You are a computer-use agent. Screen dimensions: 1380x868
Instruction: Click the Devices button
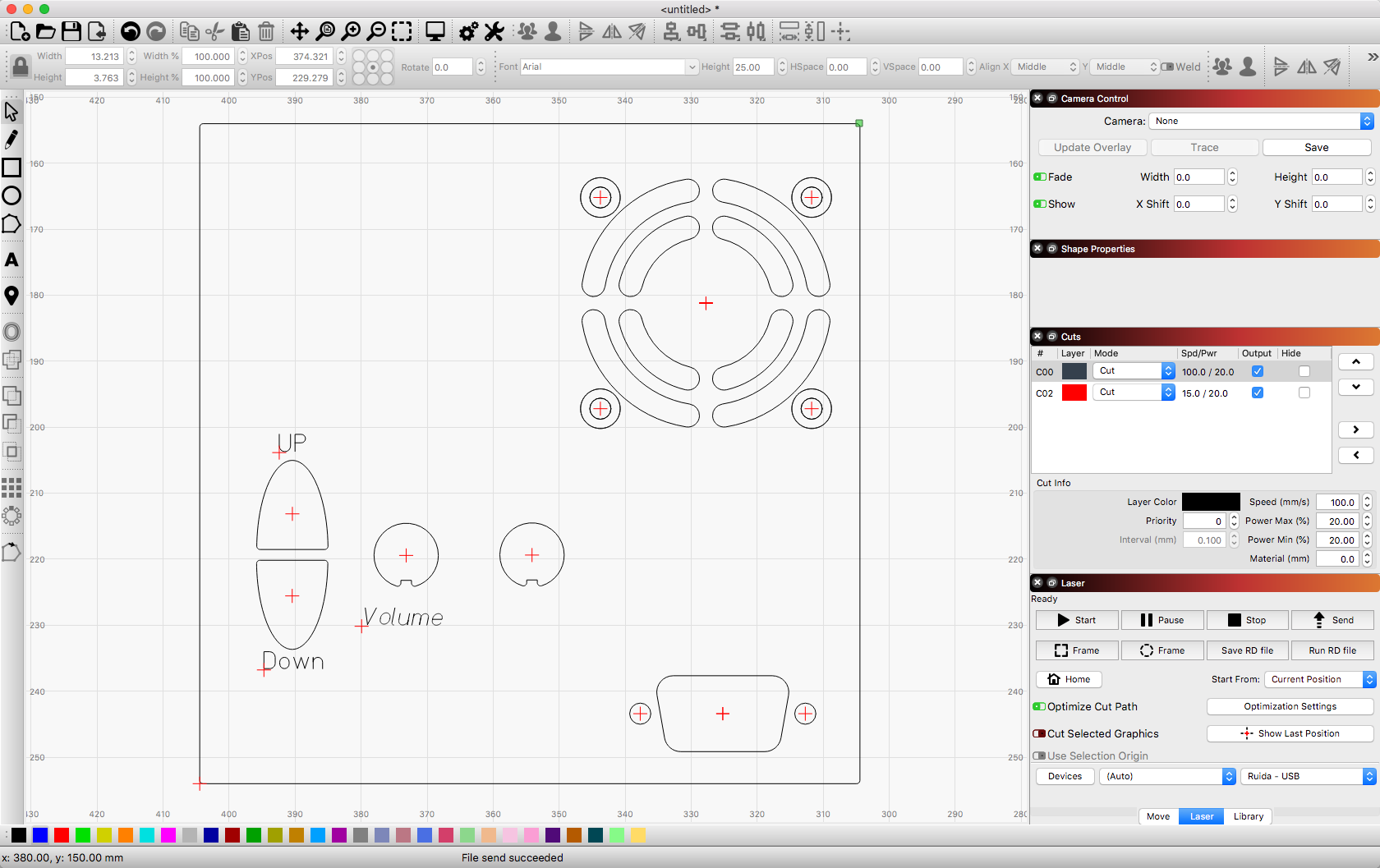(1065, 776)
